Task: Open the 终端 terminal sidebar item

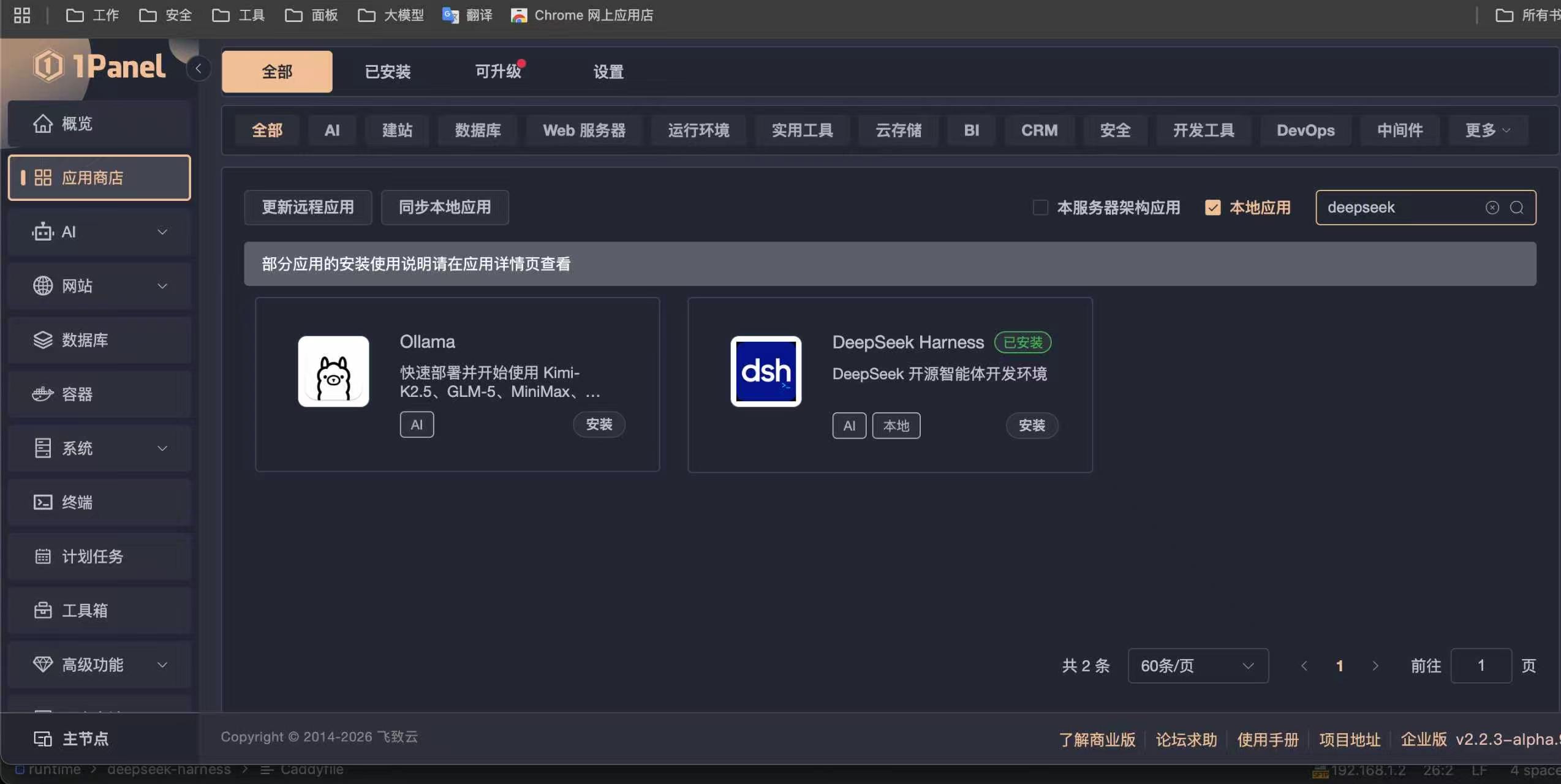Action: (99, 502)
